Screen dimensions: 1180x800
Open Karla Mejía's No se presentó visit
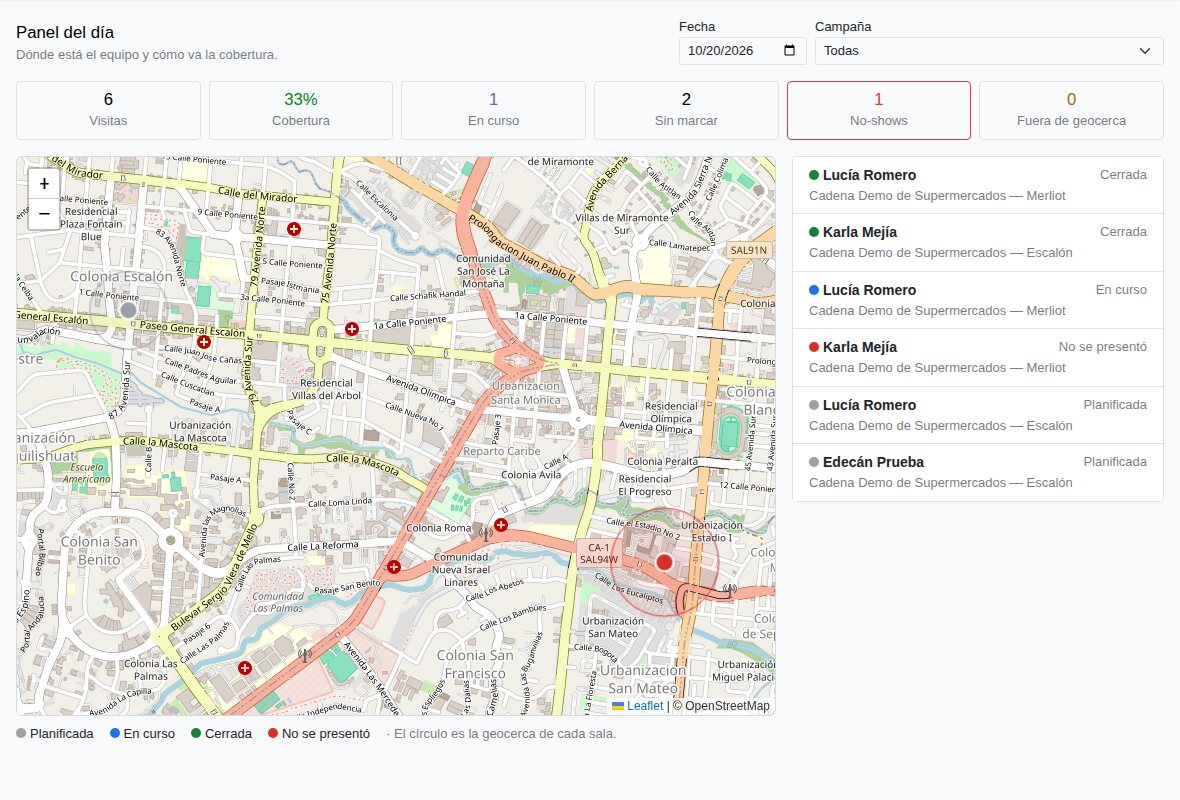(x=978, y=357)
